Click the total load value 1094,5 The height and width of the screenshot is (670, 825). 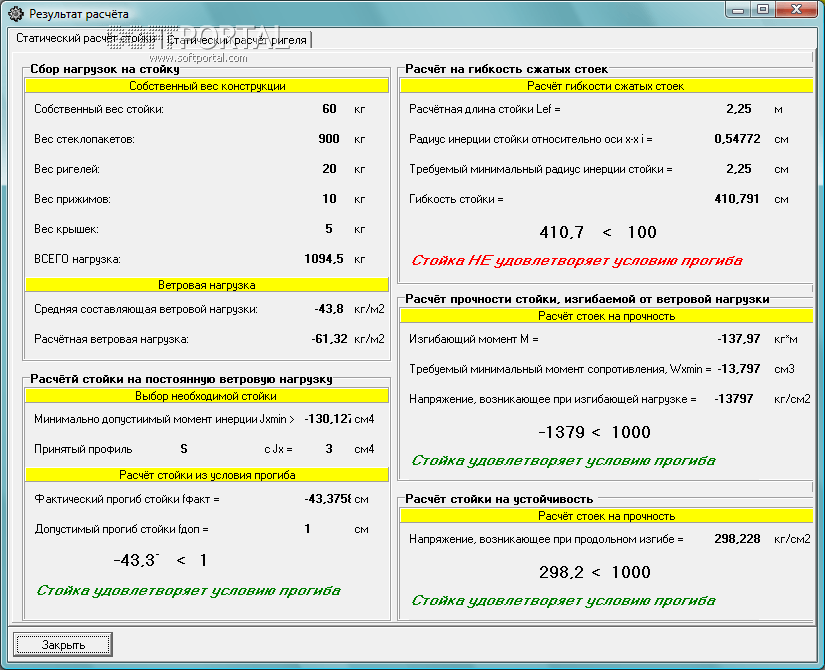pyautogui.click(x=324, y=259)
